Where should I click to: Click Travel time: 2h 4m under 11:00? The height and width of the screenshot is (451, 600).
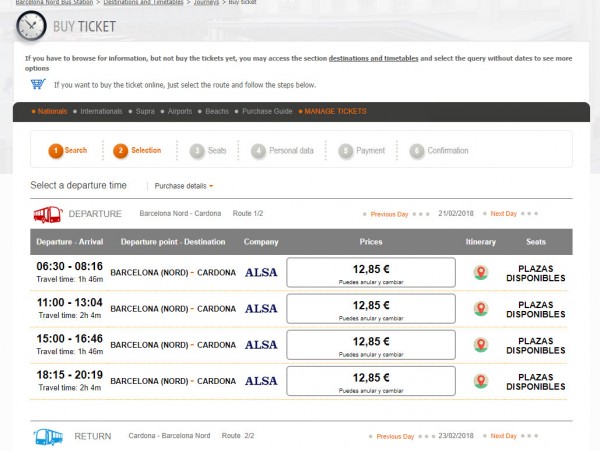[x=70, y=316]
